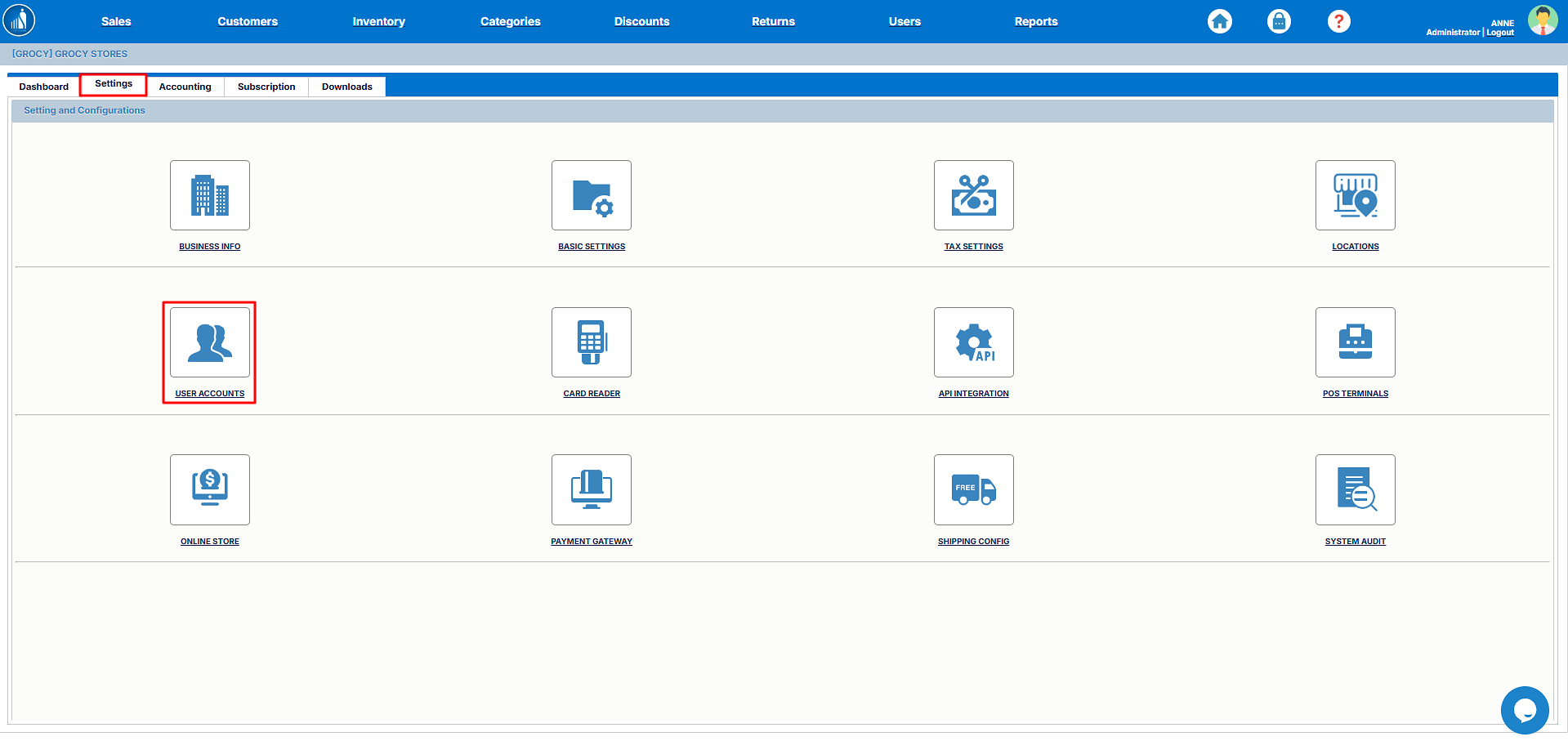This screenshot has width=1568, height=750.
Task: Open the Business Info building icon
Action: [x=209, y=195]
